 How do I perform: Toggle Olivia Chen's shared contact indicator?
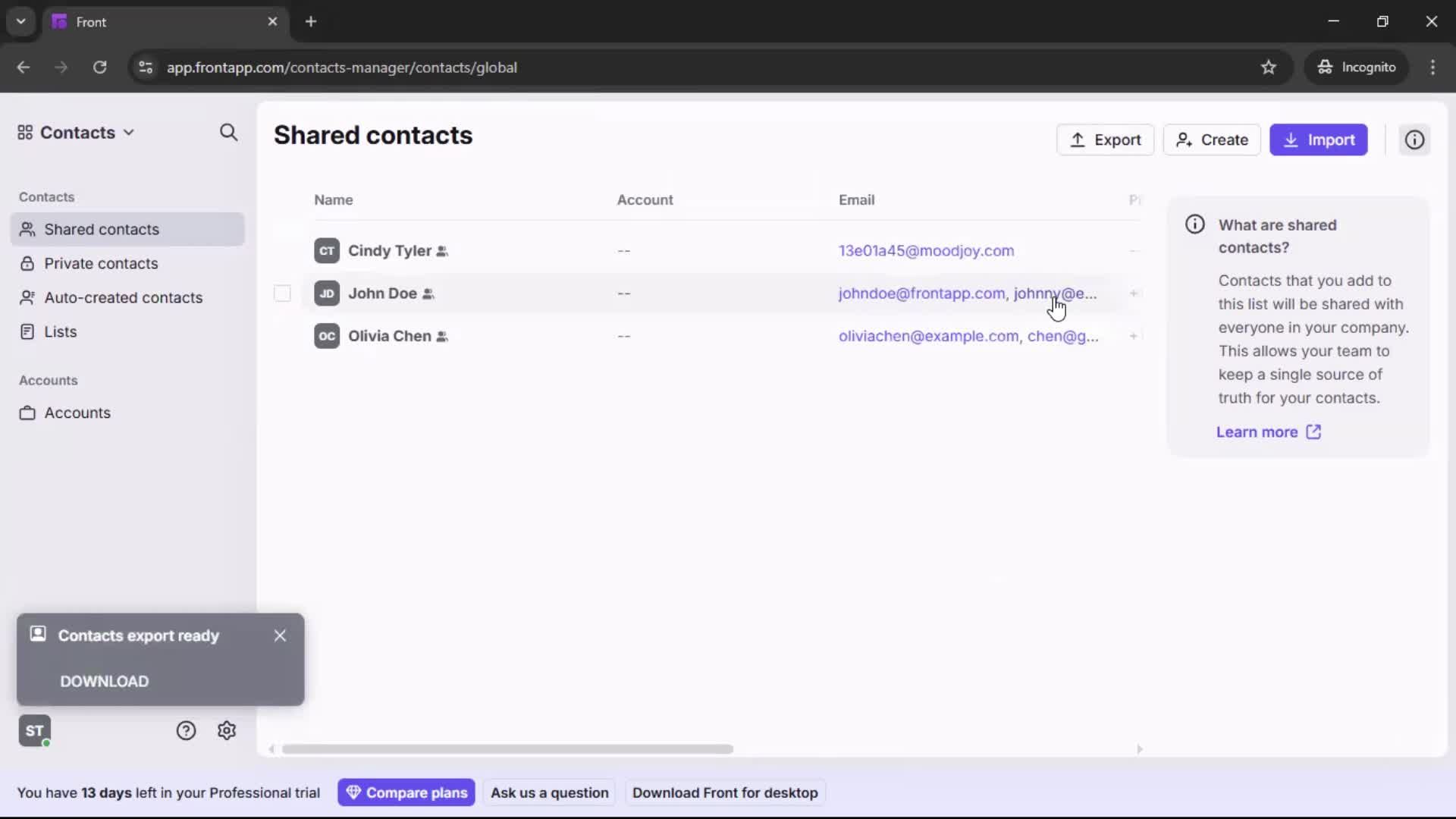click(443, 337)
